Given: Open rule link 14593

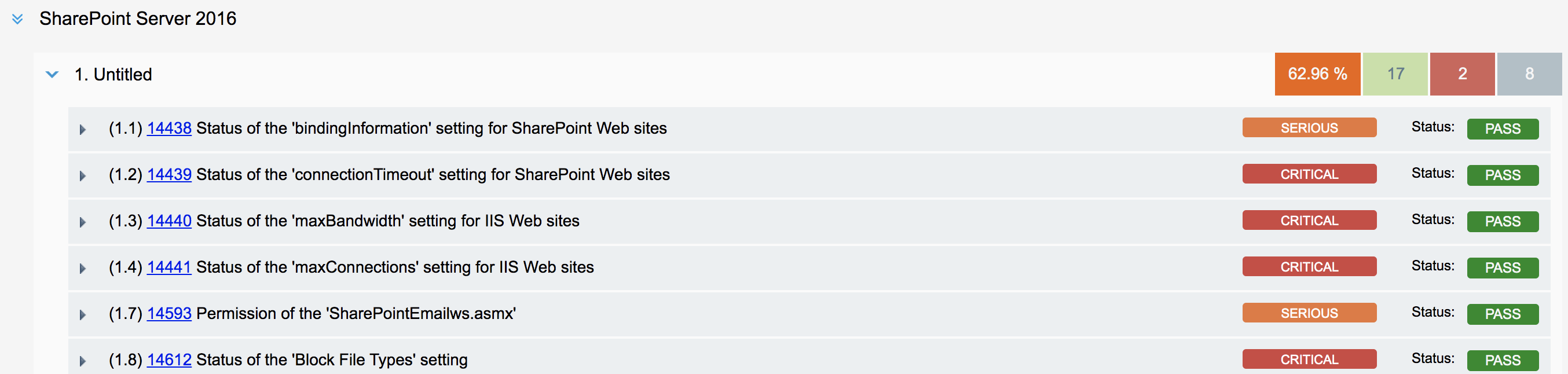Looking at the screenshot, I should [168, 314].
